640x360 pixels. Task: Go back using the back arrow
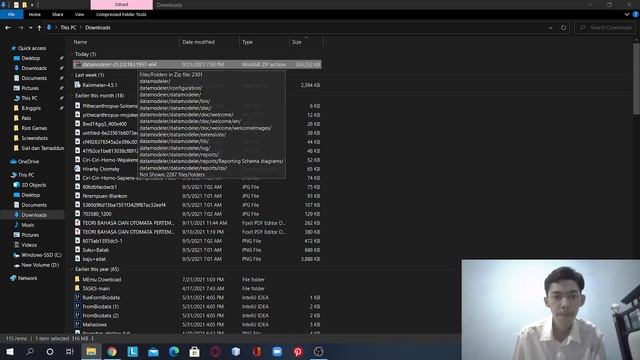(x=8, y=28)
